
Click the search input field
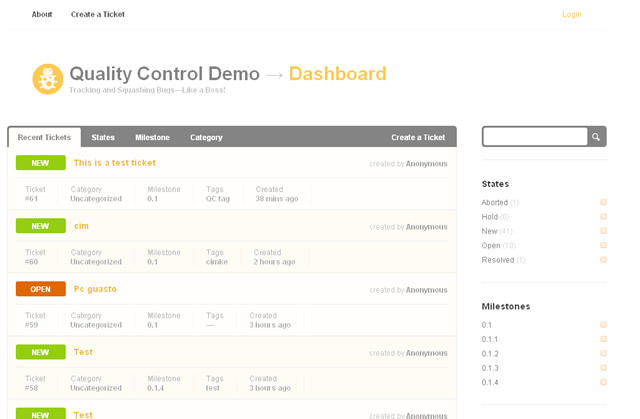click(535, 137)
